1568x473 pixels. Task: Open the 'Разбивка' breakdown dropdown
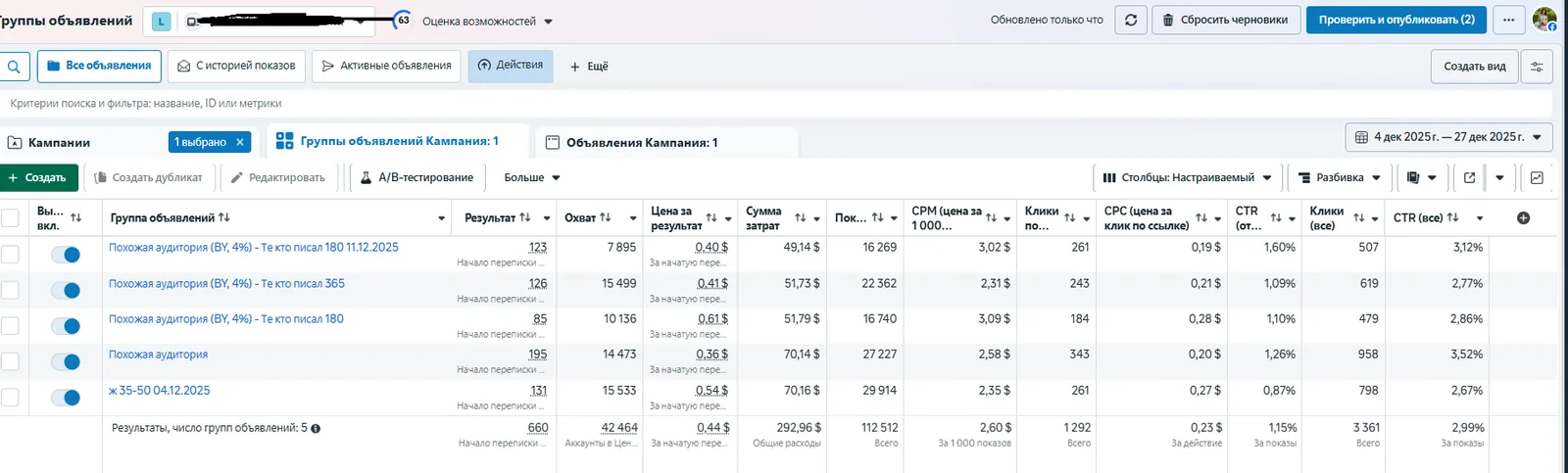pyautogui.click(x=1339, y=177)
